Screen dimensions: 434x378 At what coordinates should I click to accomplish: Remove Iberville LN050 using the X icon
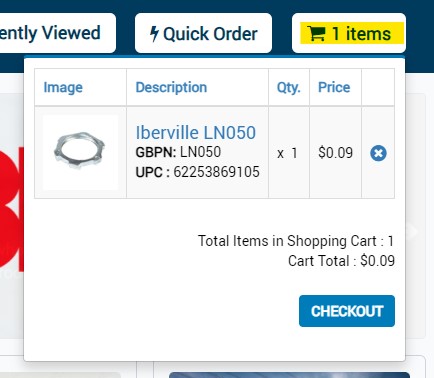[x=378, y=153]
